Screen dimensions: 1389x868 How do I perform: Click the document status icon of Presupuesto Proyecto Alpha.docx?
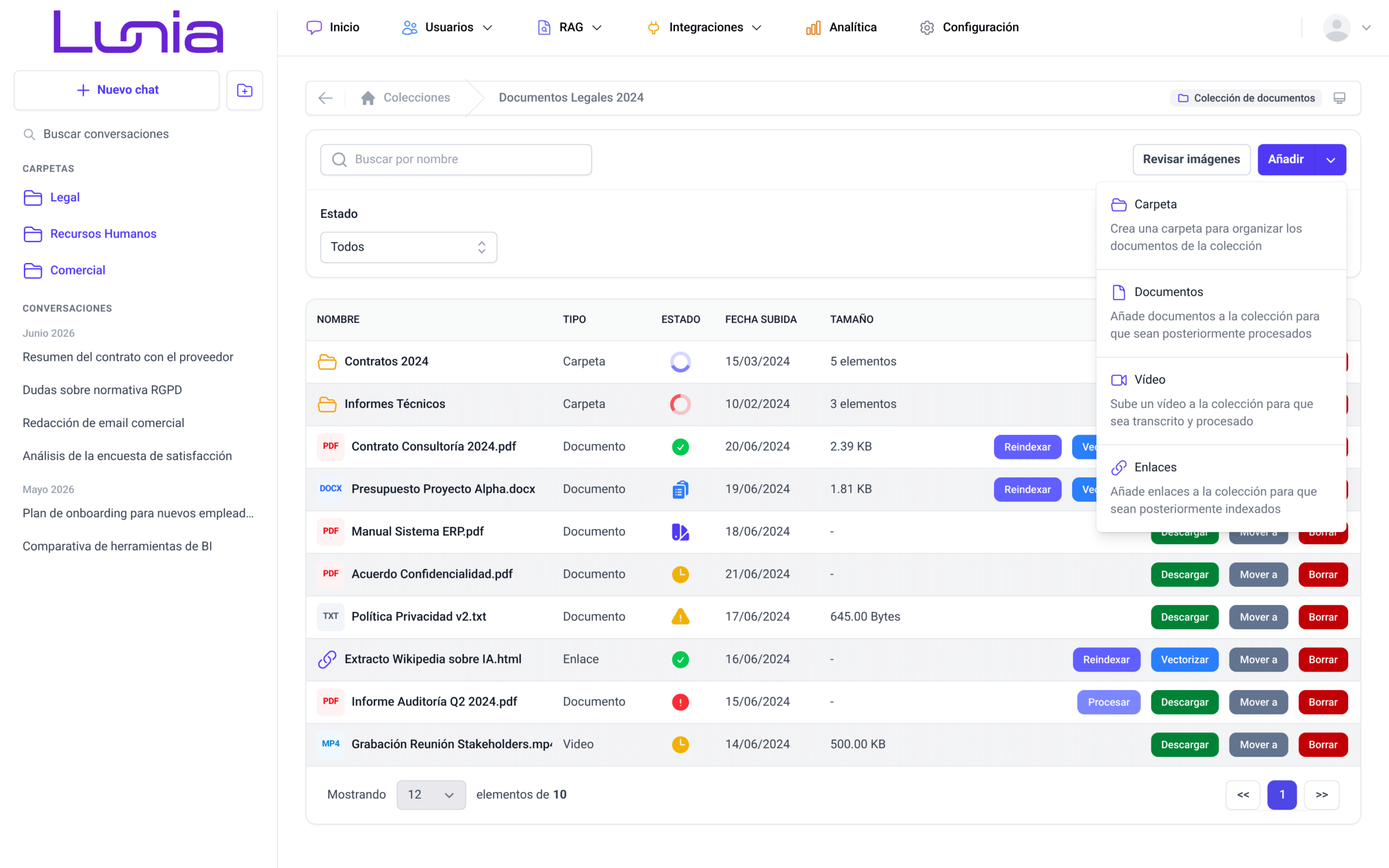680,489
